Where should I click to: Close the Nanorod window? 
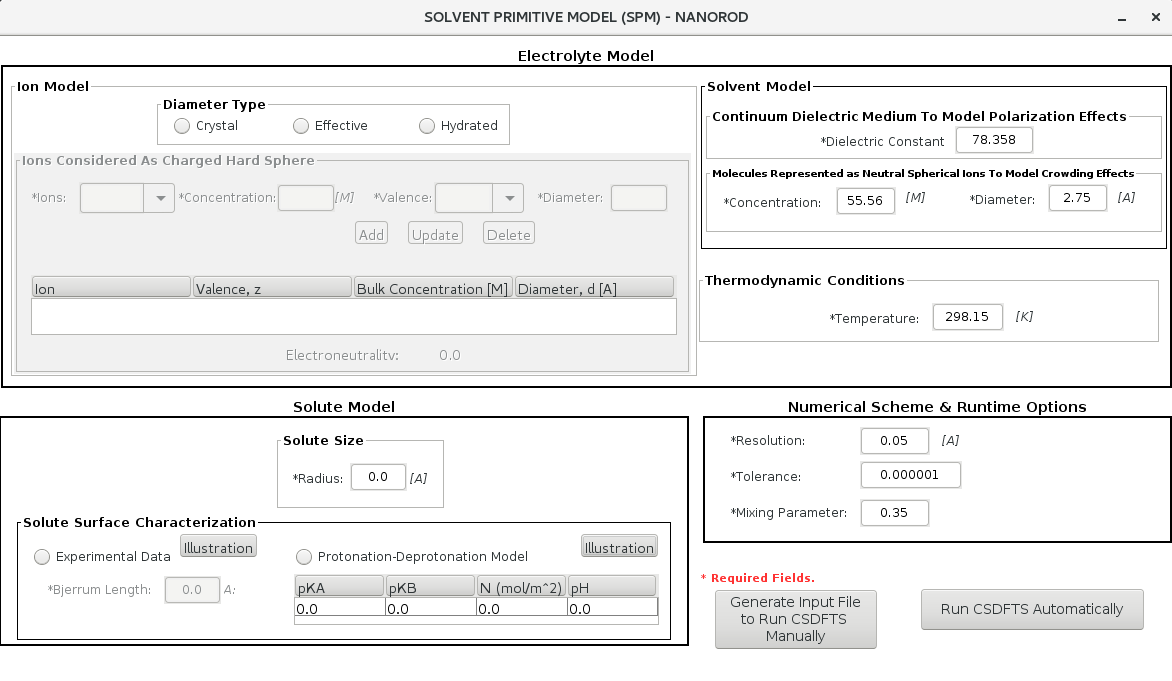tap(1151, 17)
